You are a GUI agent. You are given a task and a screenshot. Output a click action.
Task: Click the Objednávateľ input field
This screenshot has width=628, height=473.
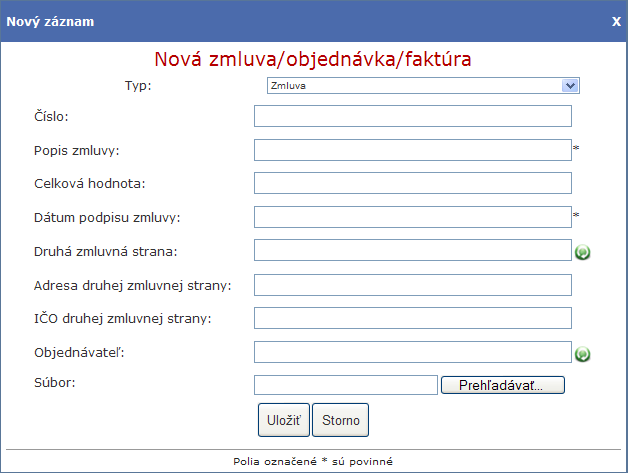coord(413,352)
